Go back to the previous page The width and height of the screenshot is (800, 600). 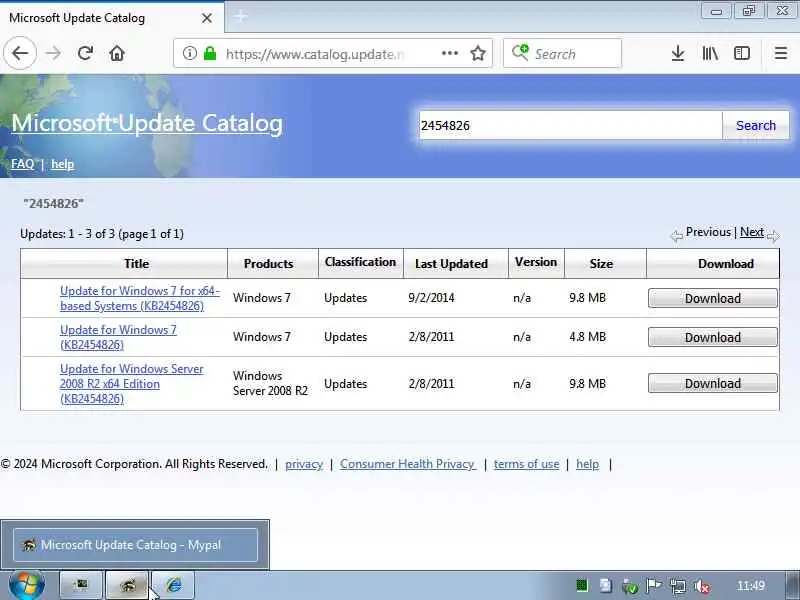pyautogui.click(x=20, y=53)
